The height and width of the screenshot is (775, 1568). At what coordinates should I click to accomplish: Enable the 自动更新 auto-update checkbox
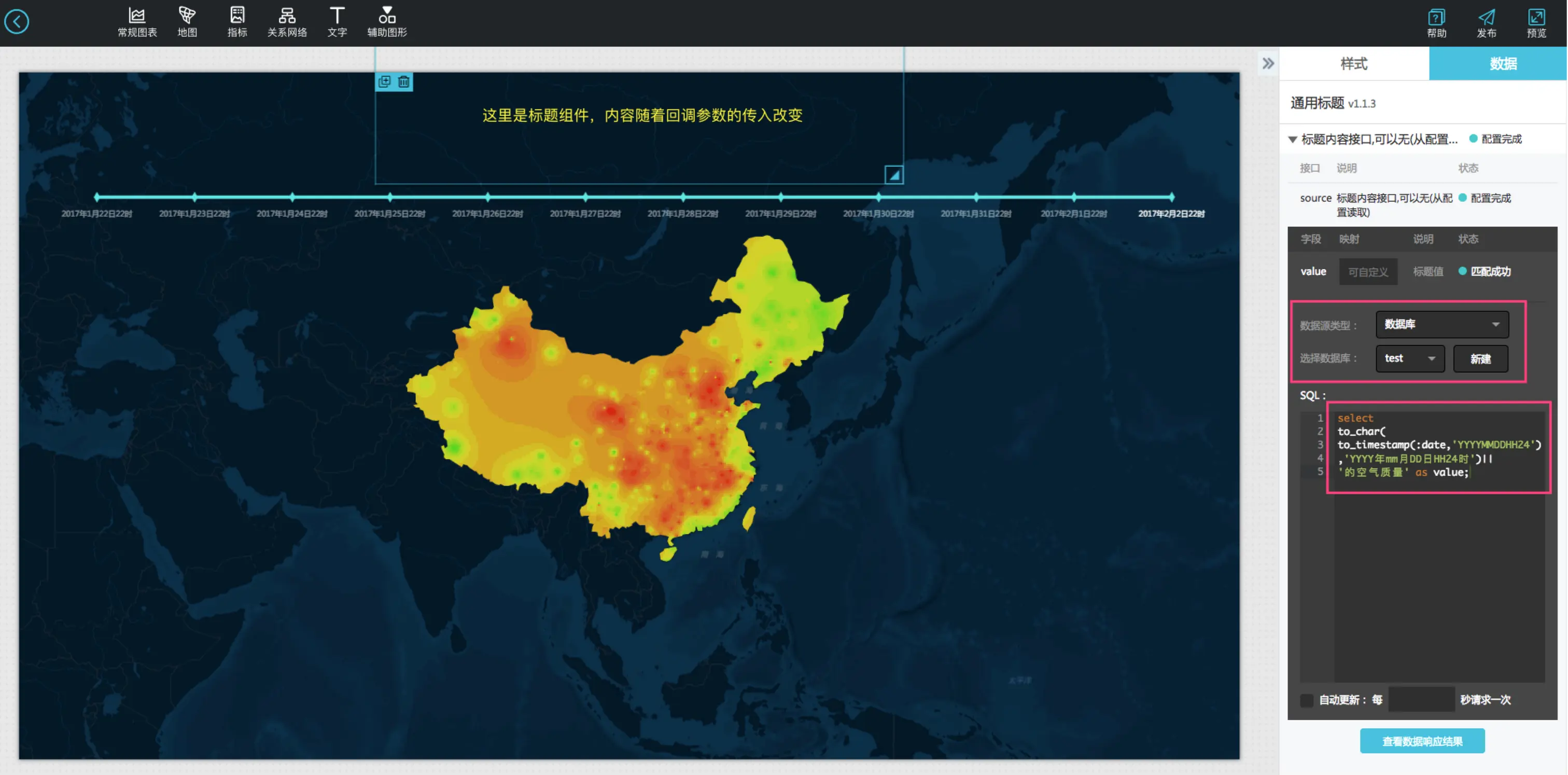pyautogui.click(x=1306, y=700)
